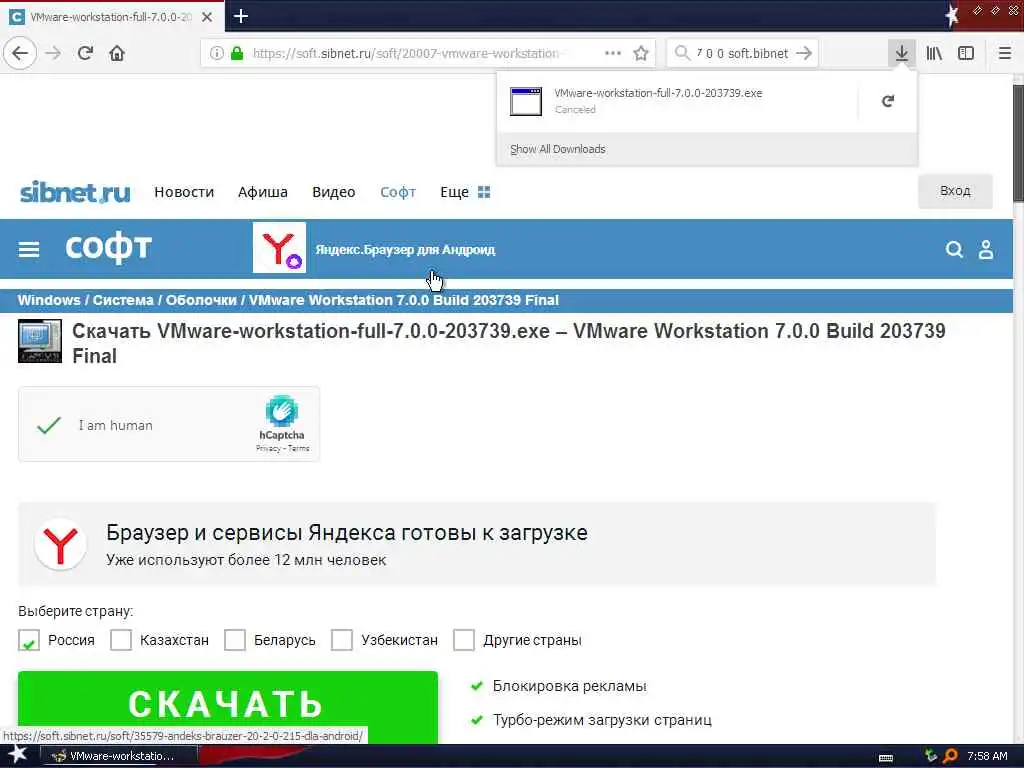Open hCaptcha Terms link
1024x768 pixels.
298,448
